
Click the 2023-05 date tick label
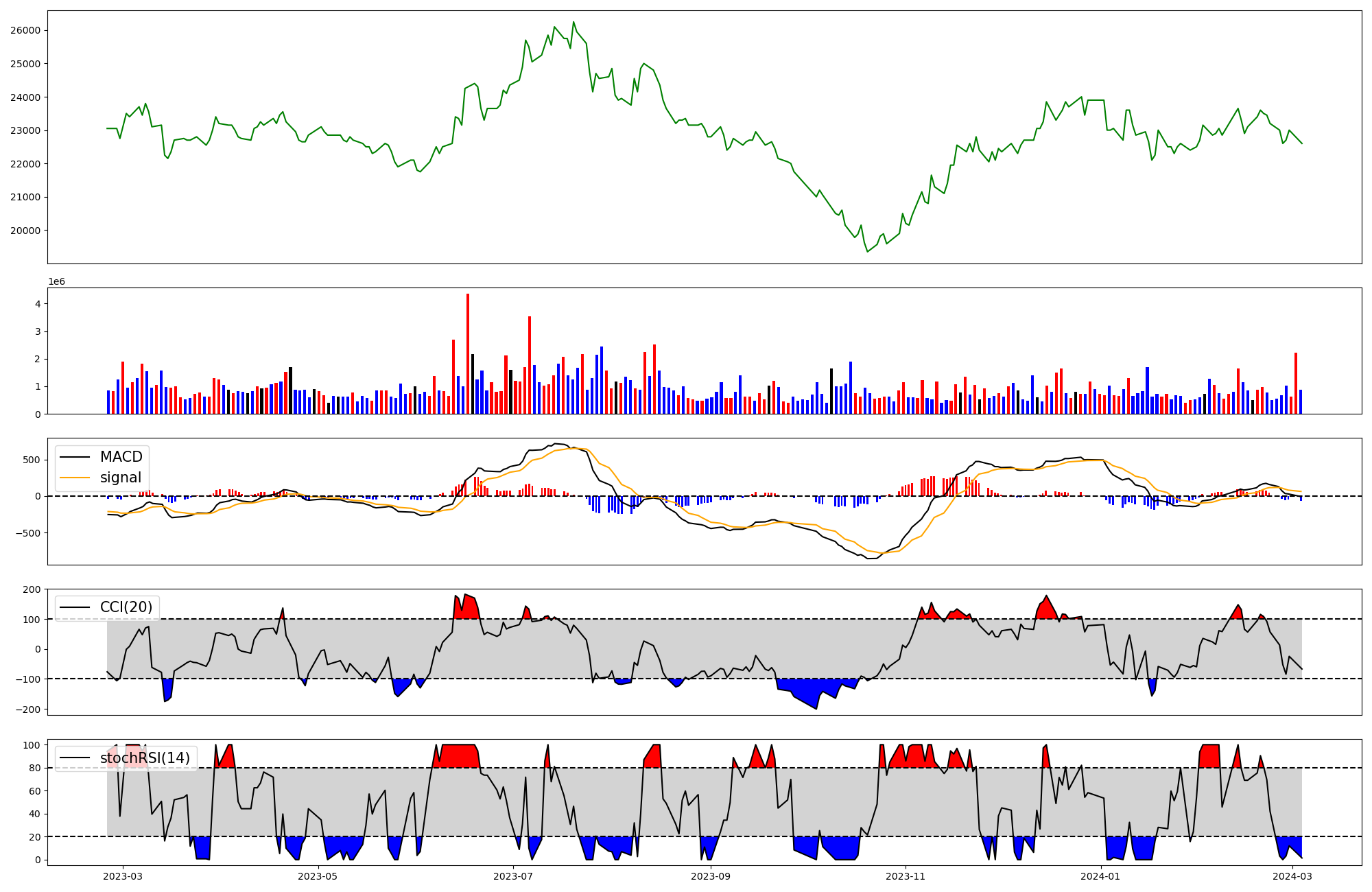(x=318, y=876)
